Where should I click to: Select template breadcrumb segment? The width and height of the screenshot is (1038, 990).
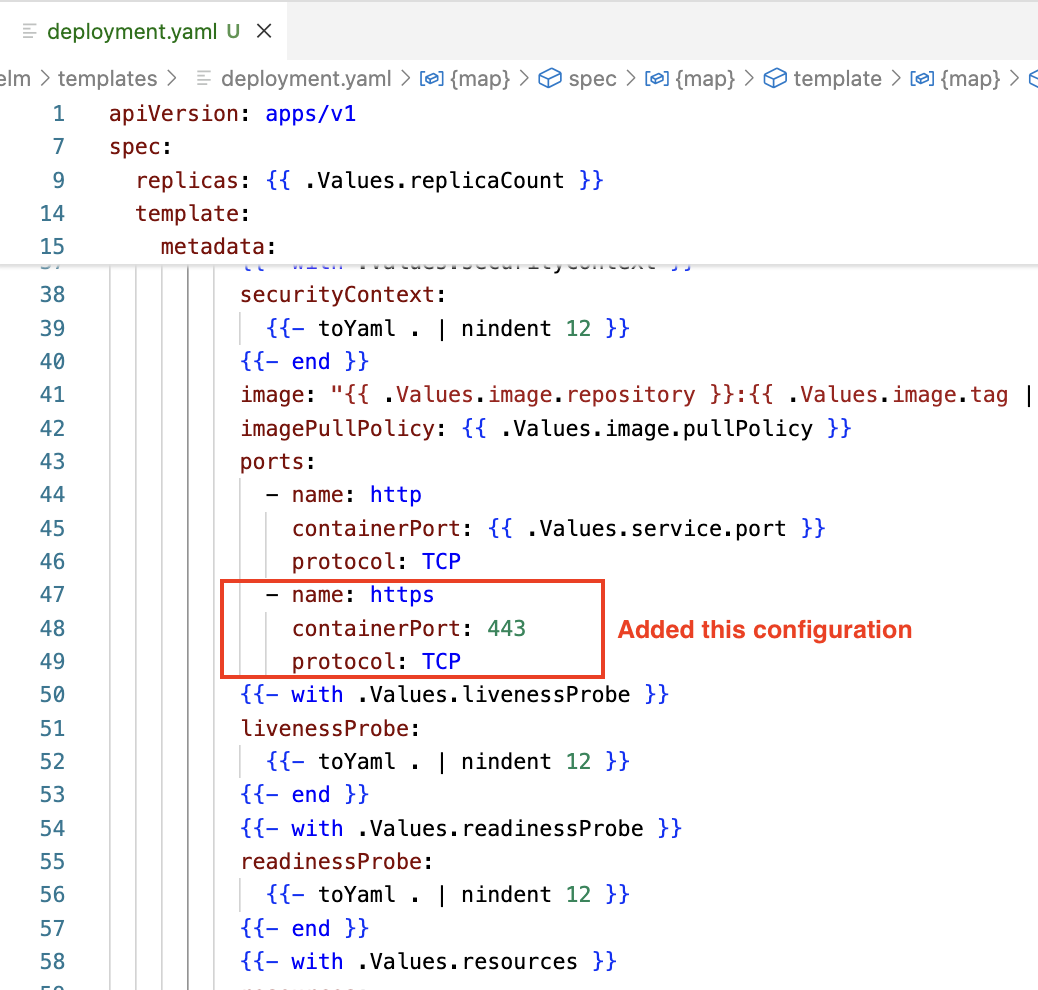tap(837, 79)
